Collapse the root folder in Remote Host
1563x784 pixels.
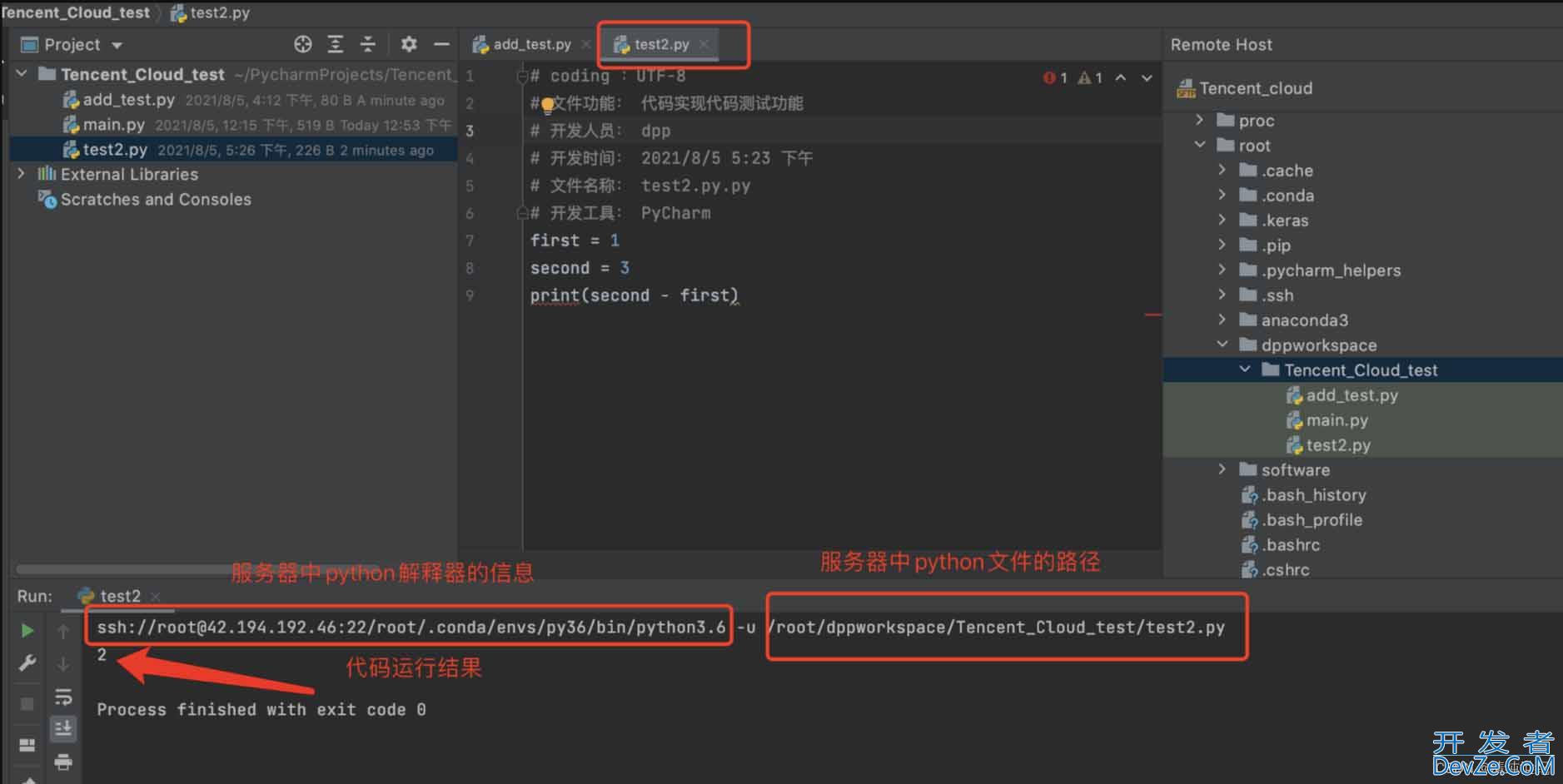tap(1200, 145)
